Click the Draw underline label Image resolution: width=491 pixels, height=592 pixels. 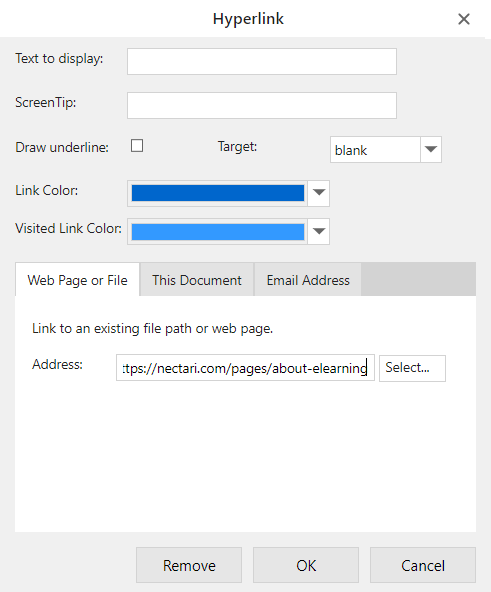tap(62, 147)
